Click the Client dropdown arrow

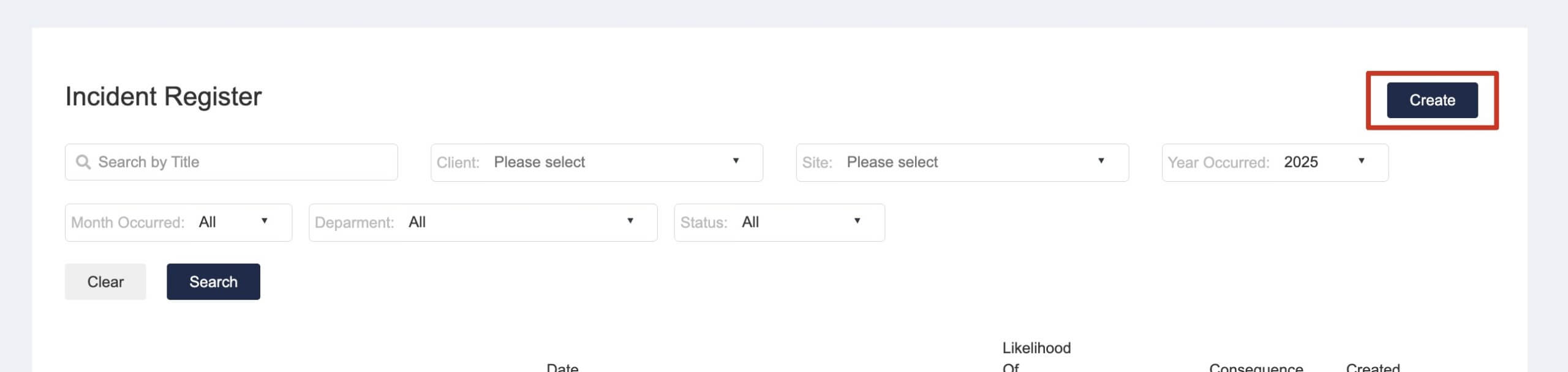coord(736,161)
